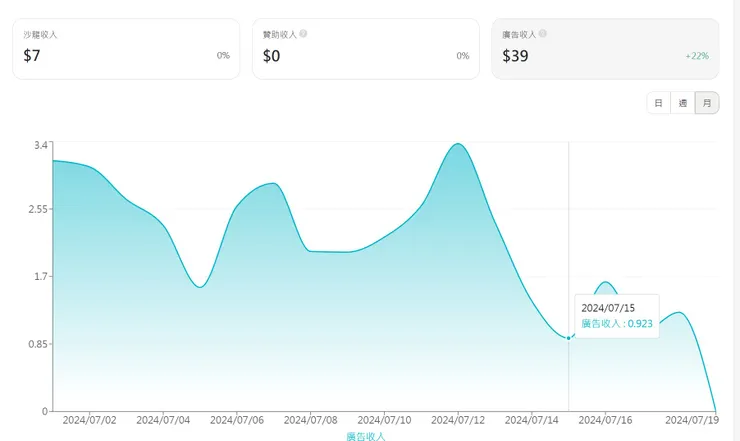
Task: Click the 2024/07/16 x-axis date label
Action: click(x=606, y=421)
